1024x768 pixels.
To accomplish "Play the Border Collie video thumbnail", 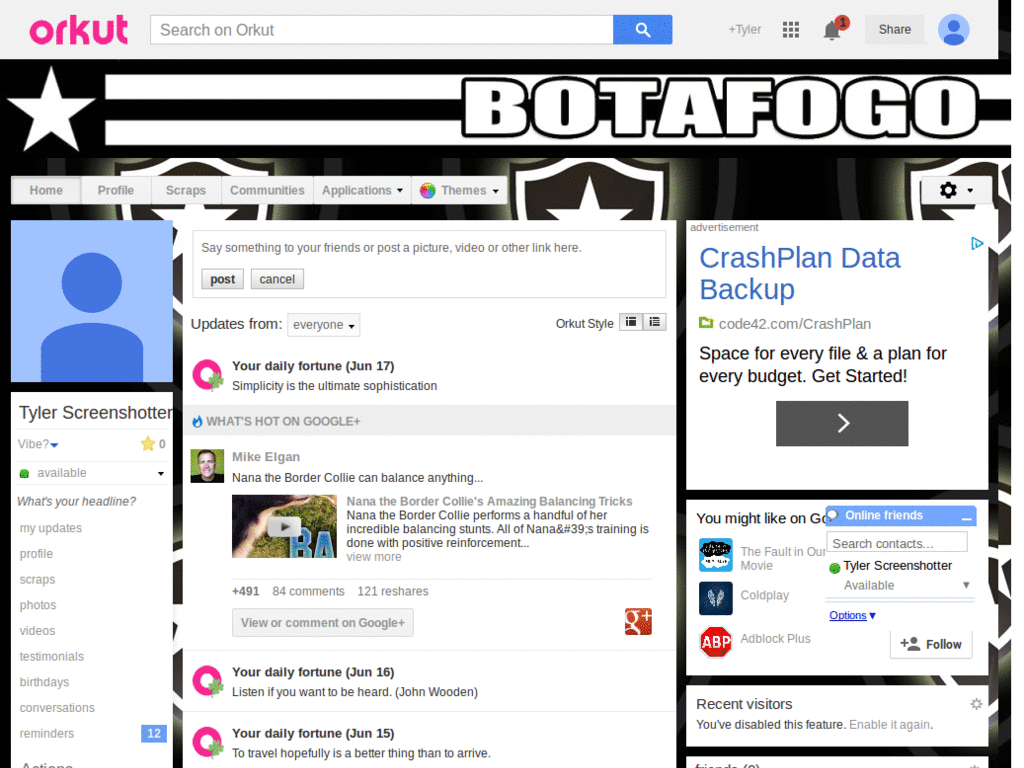I will (284, 526).
